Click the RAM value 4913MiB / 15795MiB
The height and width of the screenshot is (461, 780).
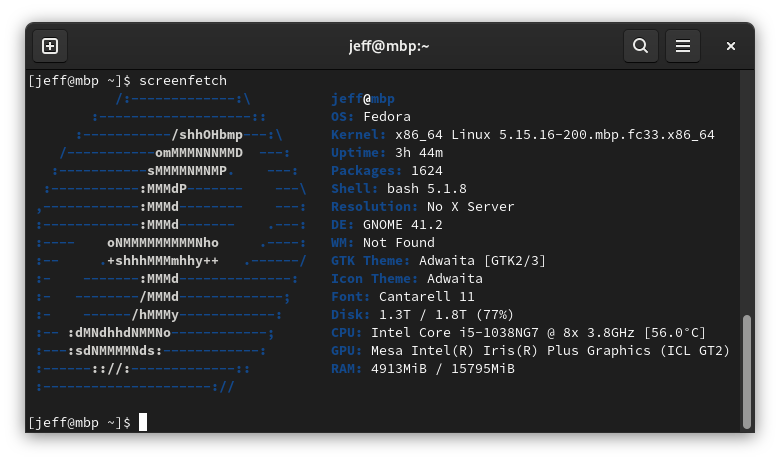443,369
